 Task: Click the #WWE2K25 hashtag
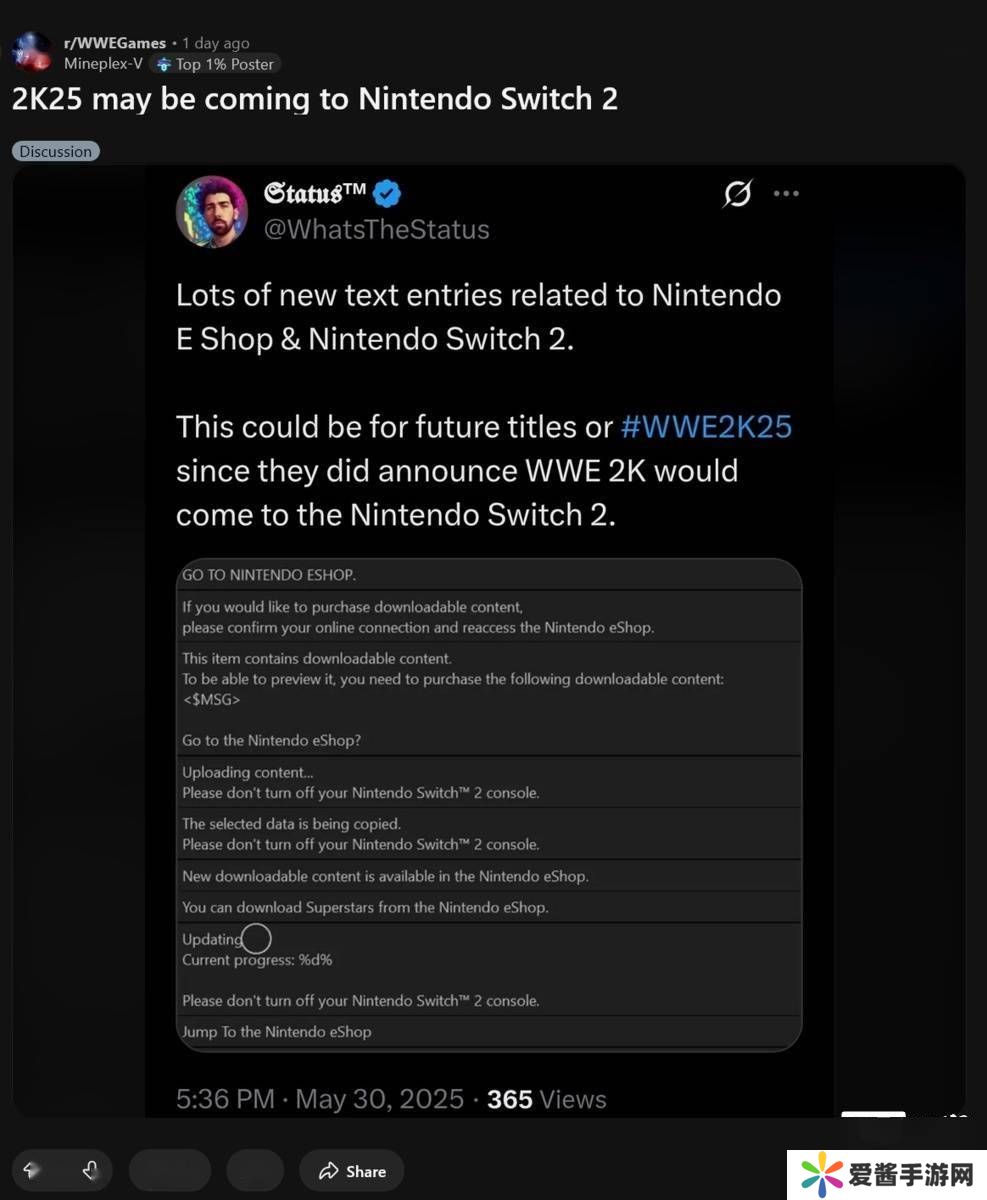click(x=706, y=427)
